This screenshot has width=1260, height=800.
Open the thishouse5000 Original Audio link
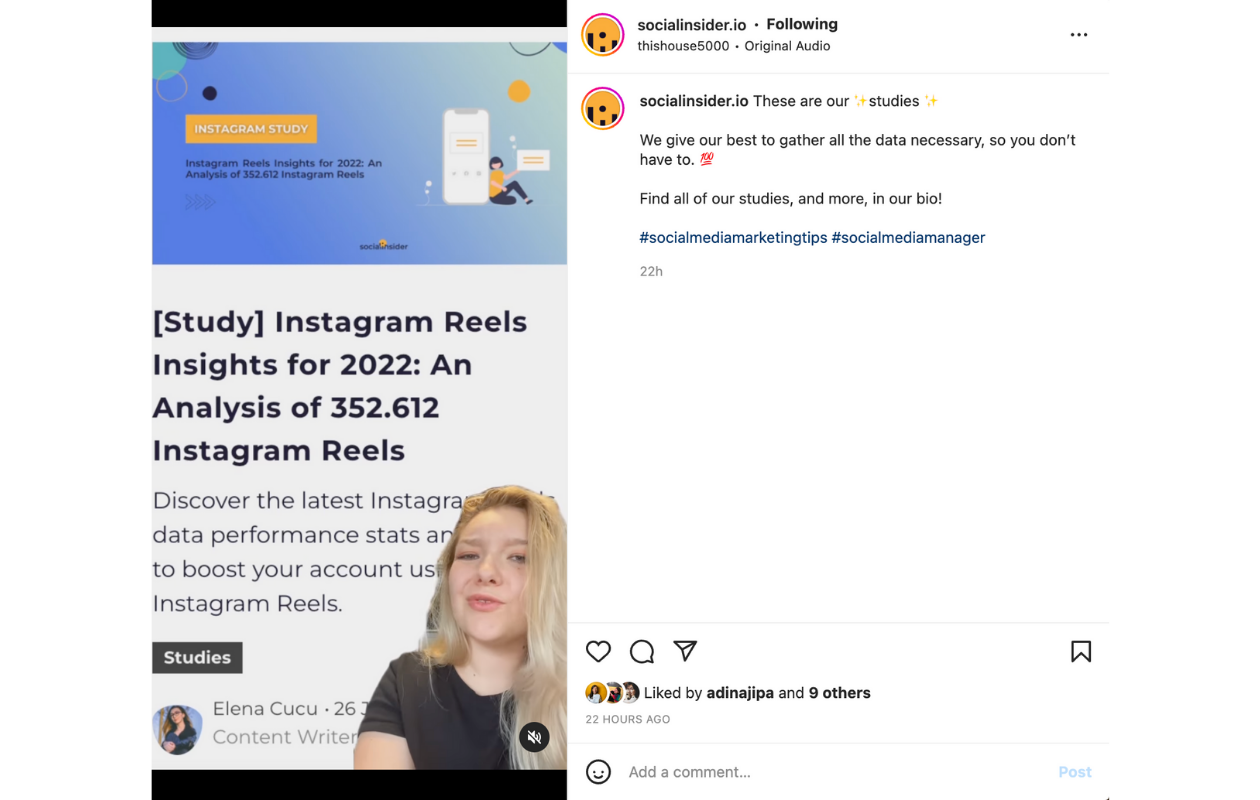734,46
